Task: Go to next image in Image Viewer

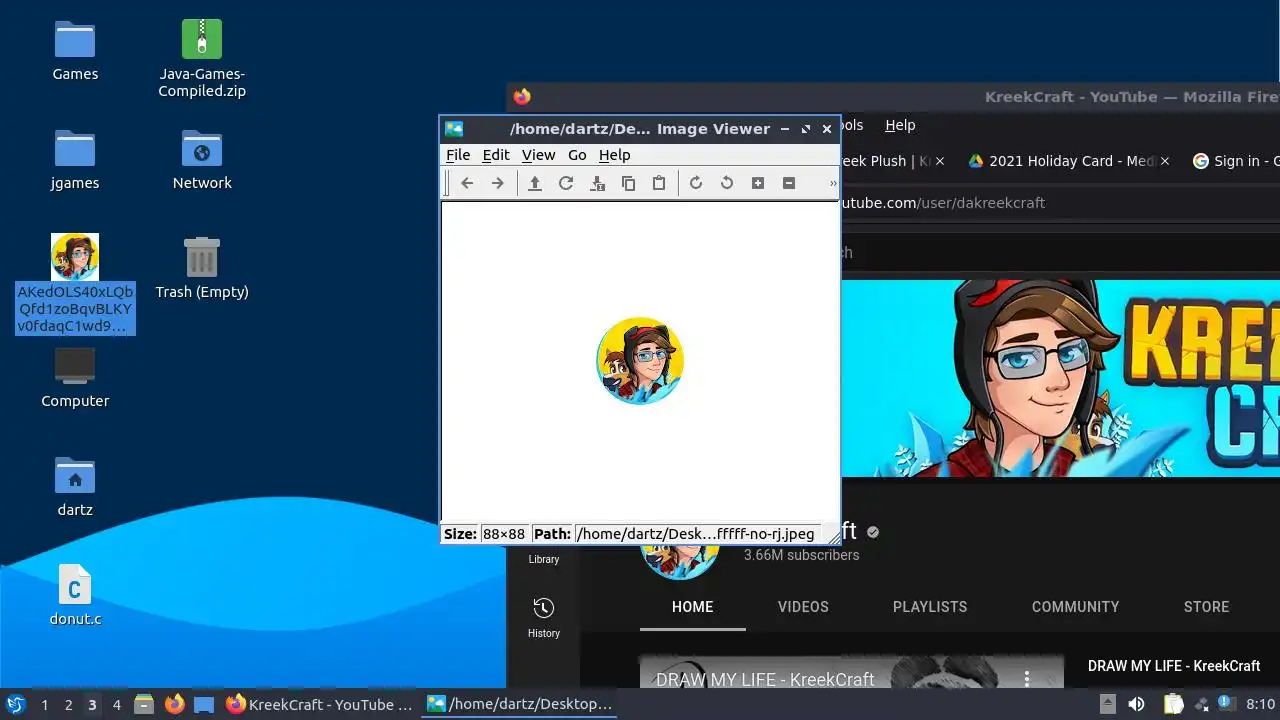Action: pos(497,183)
